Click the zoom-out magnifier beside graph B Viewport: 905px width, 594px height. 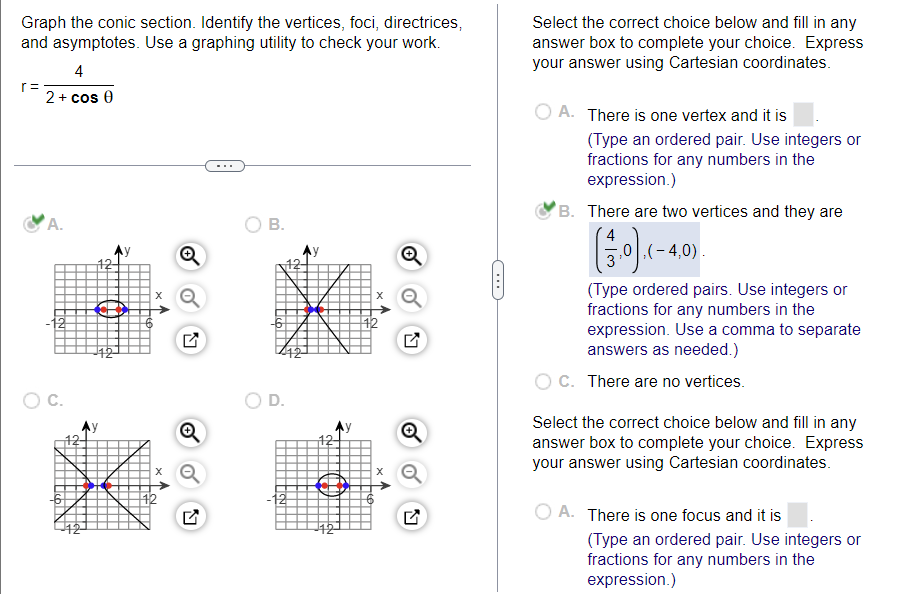coord(410,297)
